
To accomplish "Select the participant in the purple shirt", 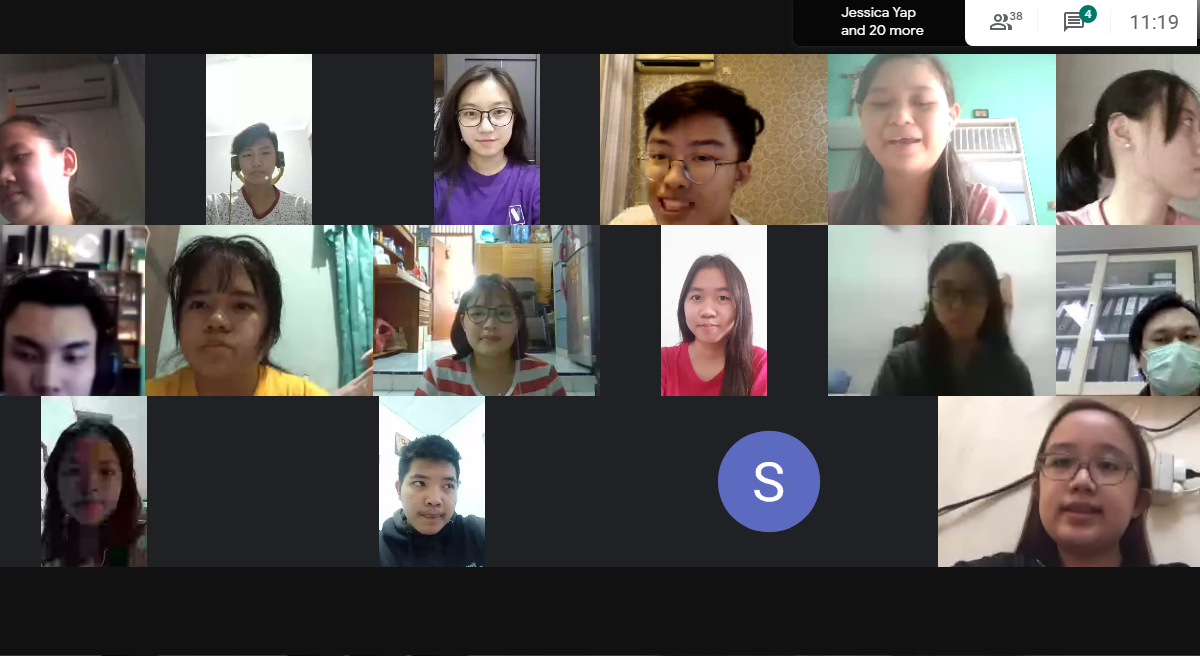I will click(487, 139).
